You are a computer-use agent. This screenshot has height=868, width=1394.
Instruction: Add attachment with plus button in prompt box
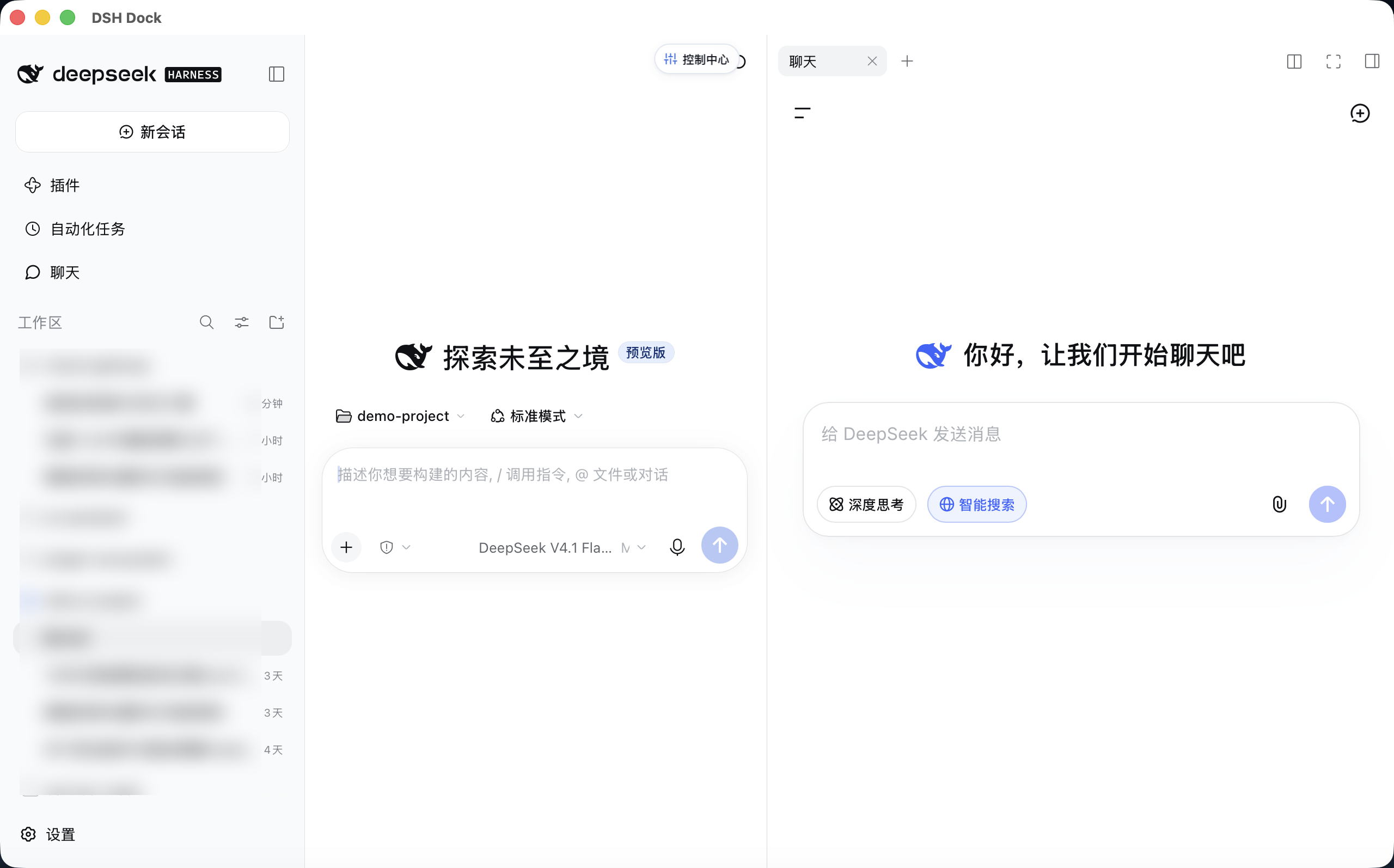pyautogui.click(x=346, y=547)
